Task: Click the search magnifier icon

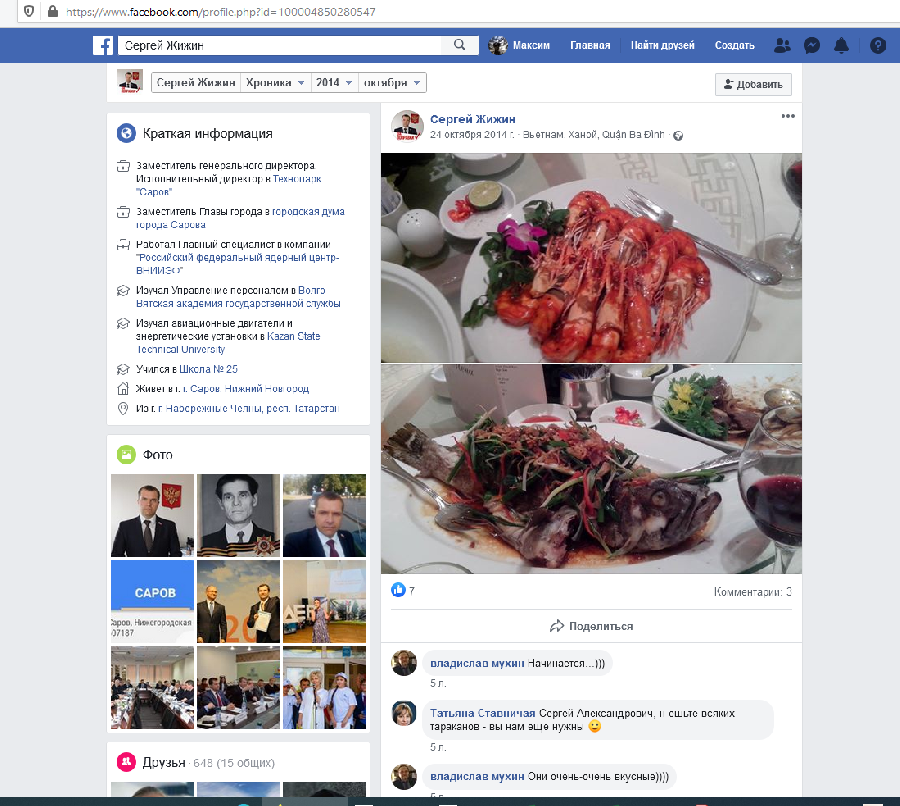Action: pyautogui.click(x=459, y=45)
